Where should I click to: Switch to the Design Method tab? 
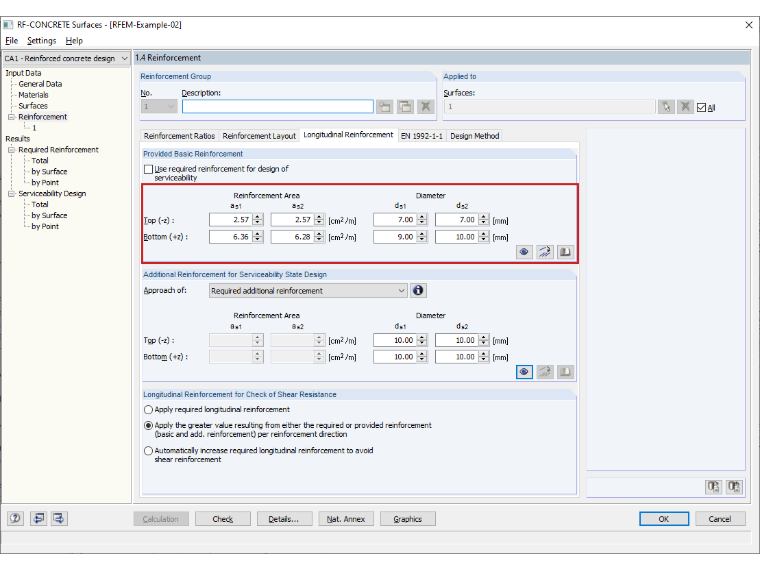coord(475,136)
